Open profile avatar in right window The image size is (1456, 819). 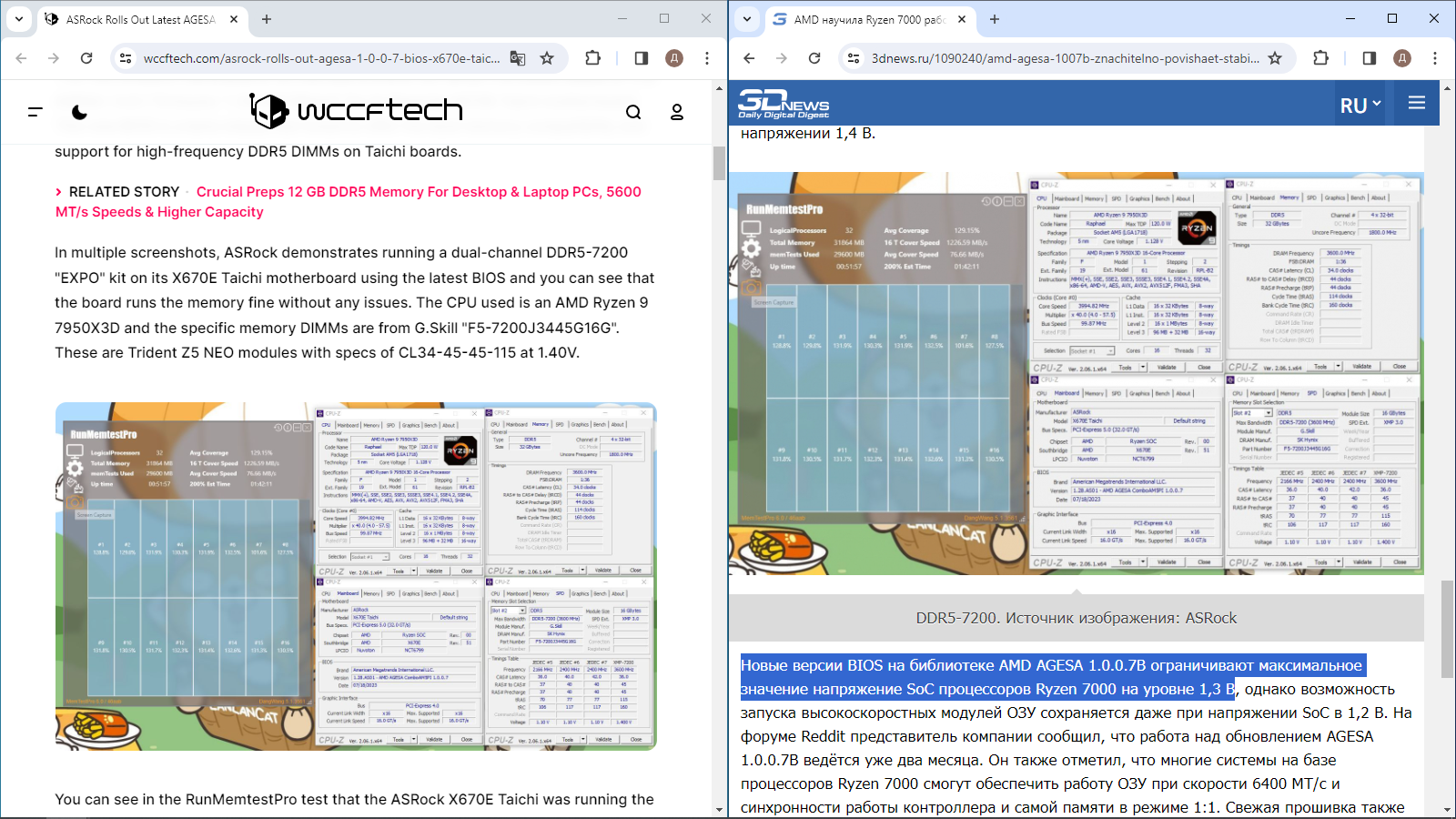click(1402, 58)
